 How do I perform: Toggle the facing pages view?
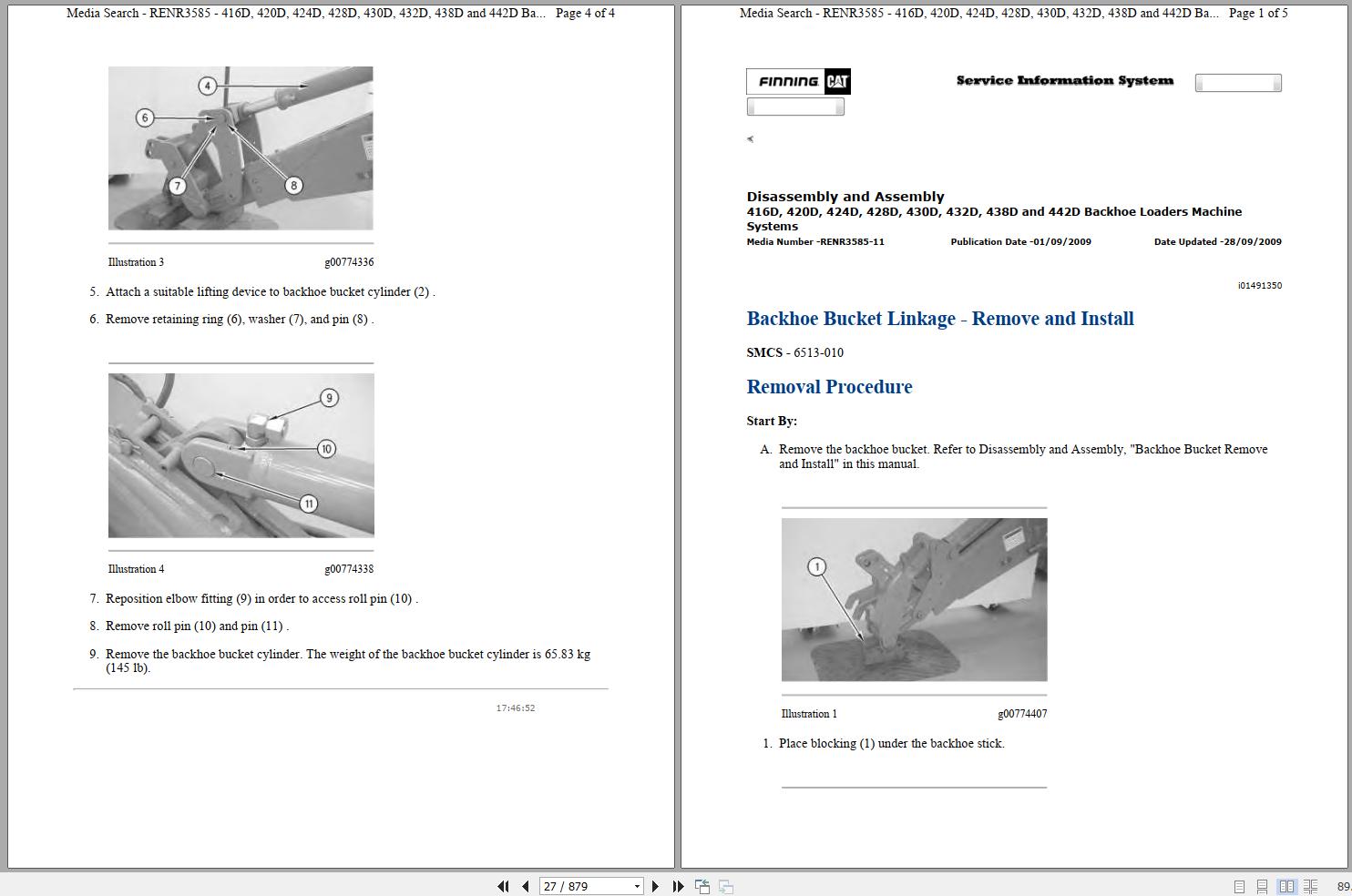point(1287,886)
